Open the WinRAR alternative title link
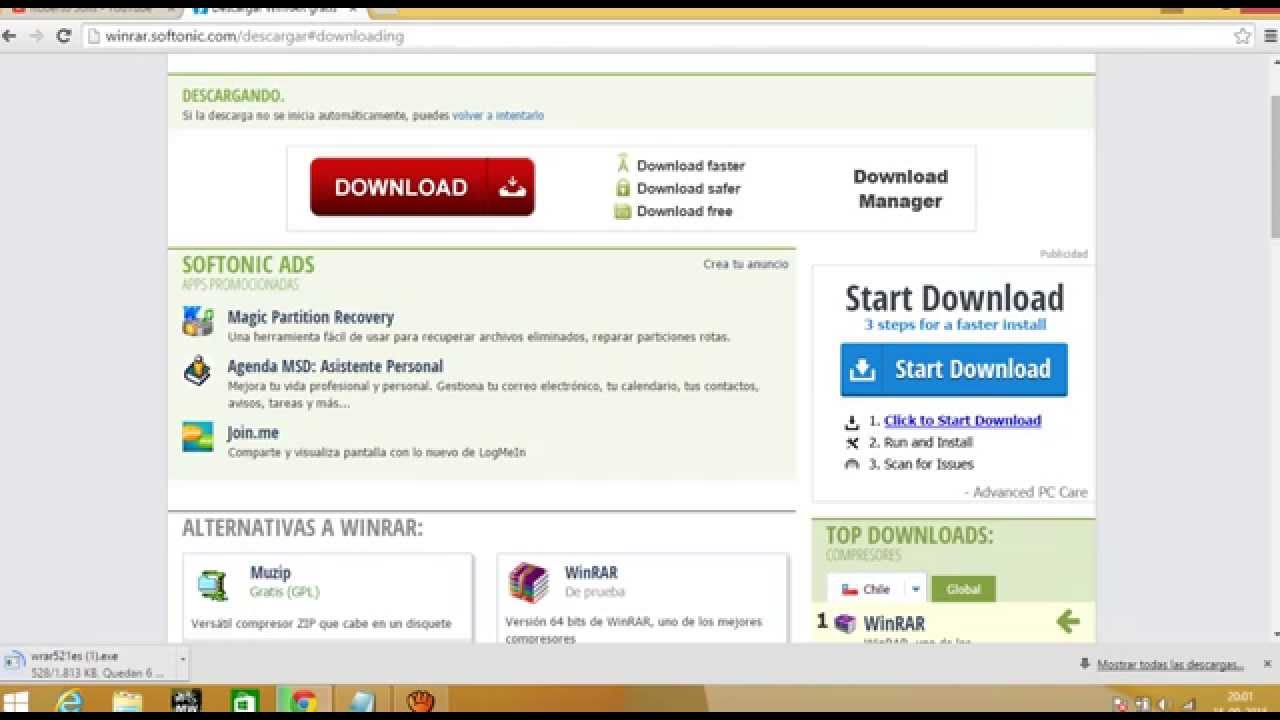 591,573
